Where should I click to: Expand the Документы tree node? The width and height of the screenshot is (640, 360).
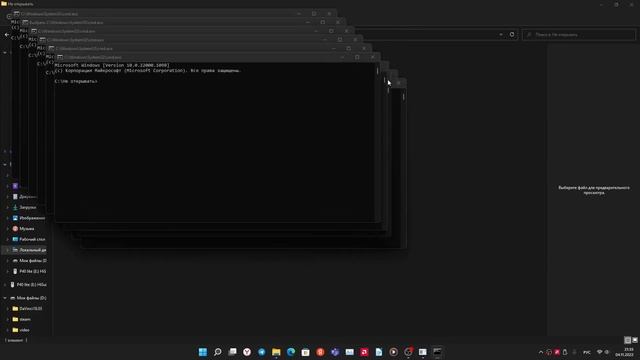(x=7, y=197)
